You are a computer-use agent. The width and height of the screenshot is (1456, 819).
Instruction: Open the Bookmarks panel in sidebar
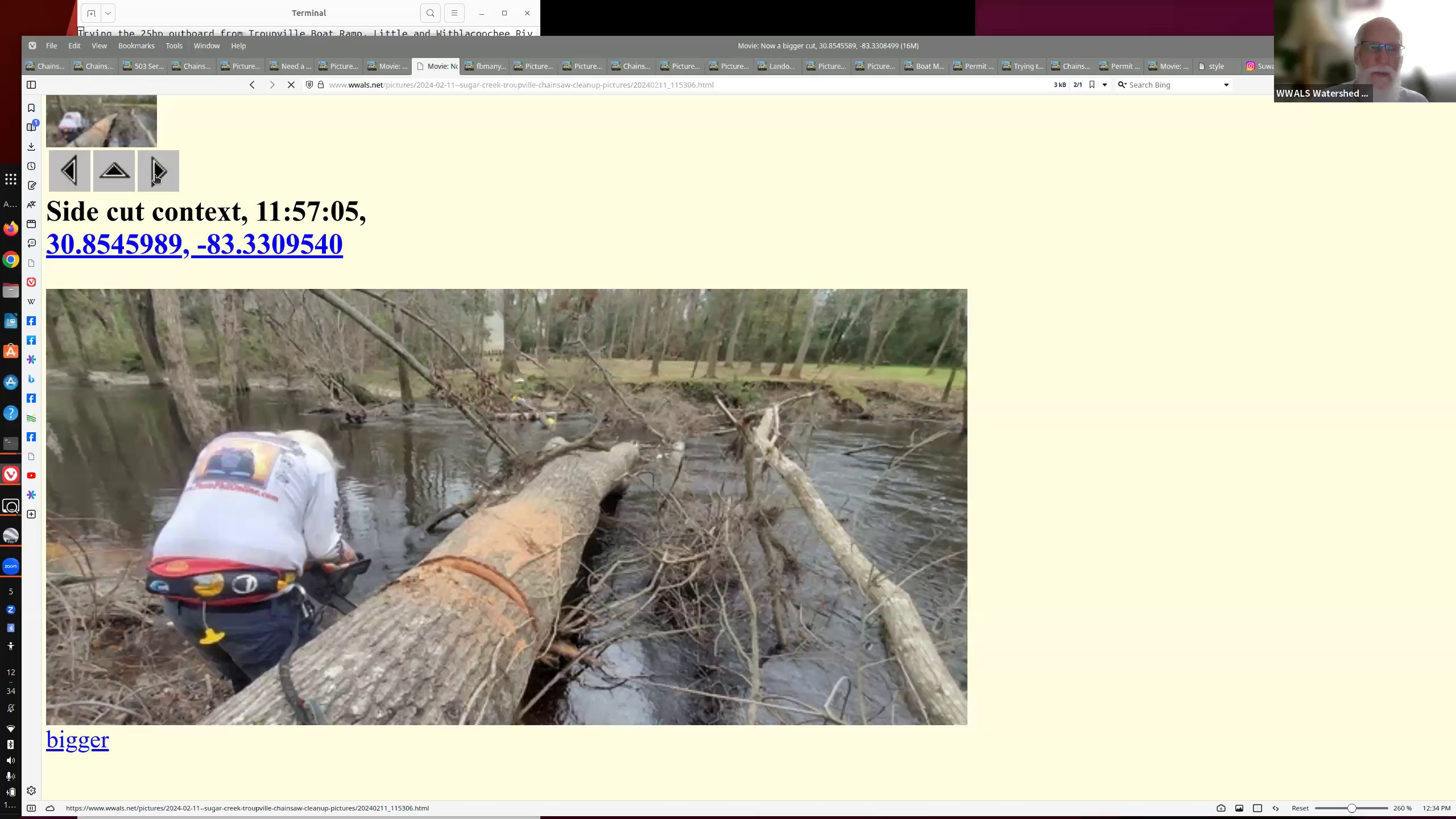click(31, 108)
